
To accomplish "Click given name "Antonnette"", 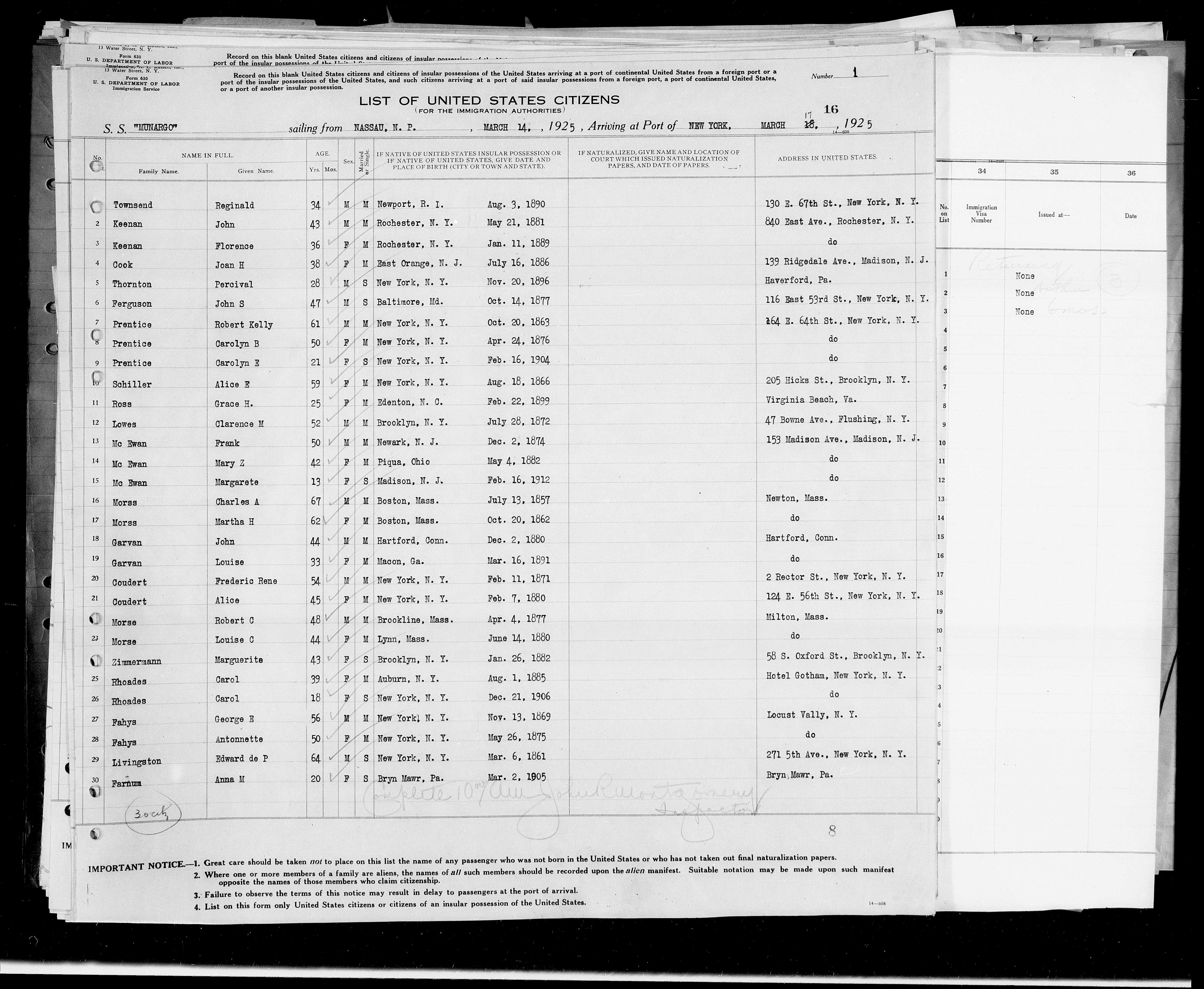I will [x=239, y=740].
